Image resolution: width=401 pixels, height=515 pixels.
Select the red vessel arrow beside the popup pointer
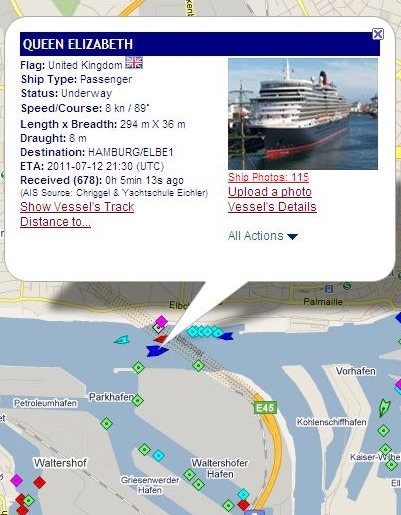point(161,339)
